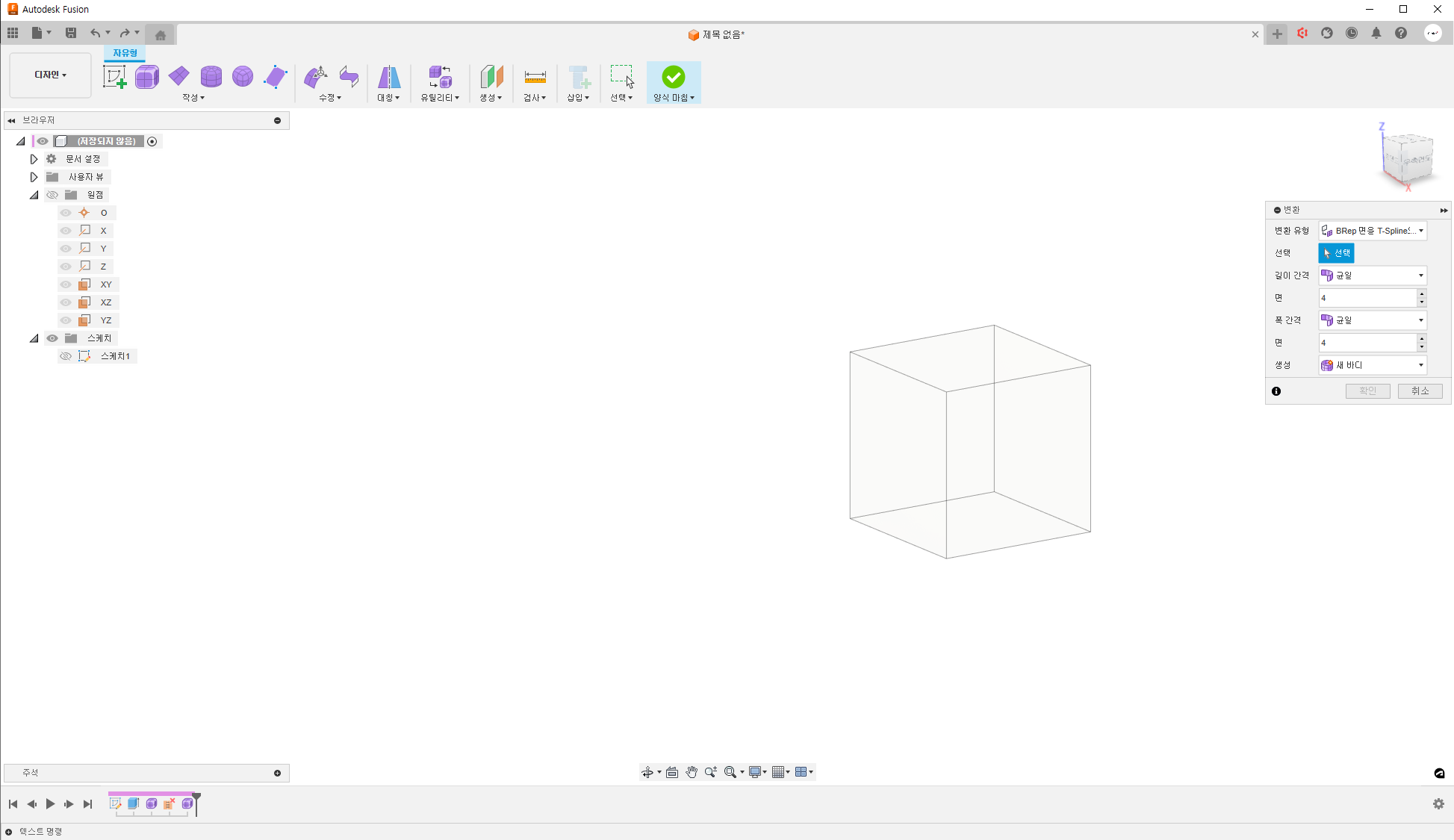Select the Pan hand tool in navigation bar
Viewport: 1454px width, 840px height.
pos(692,772)
